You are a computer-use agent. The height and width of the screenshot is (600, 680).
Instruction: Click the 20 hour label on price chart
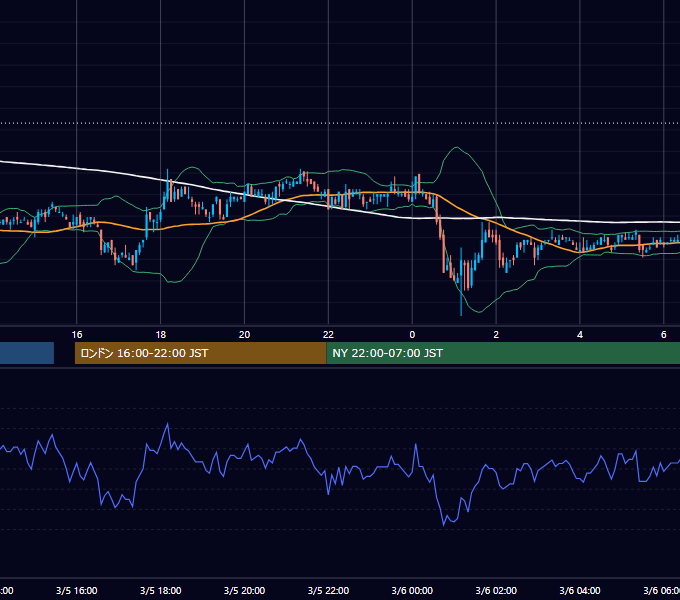pos(245,335)
